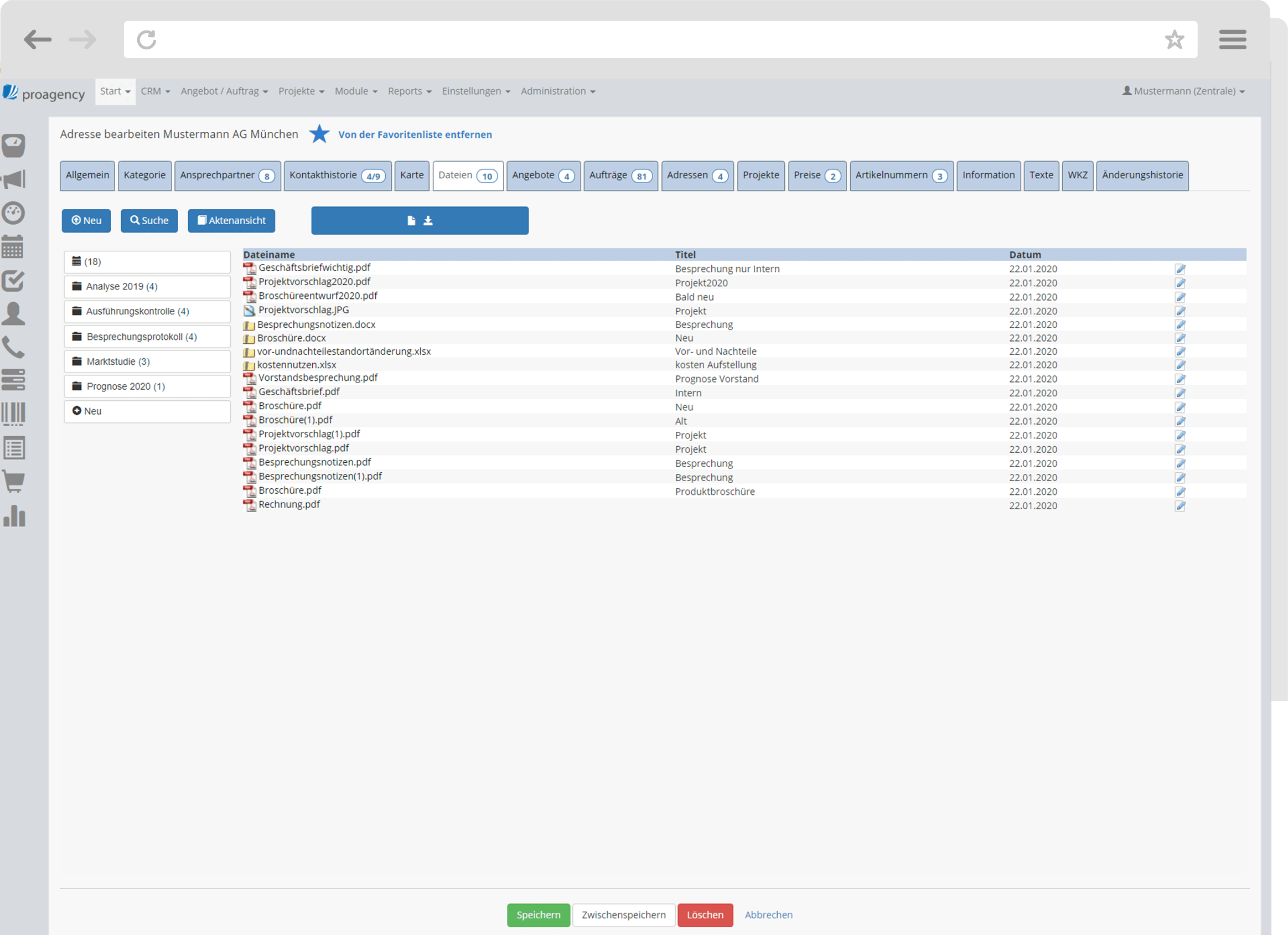Open the Reports dropdown menu

point(409,91)
